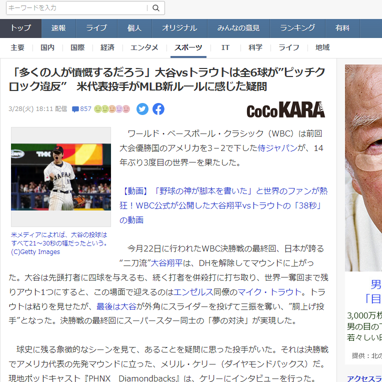The image size is (382, 382).
Task: Share article via Facebook icon
Action: [x=159, y=109]
